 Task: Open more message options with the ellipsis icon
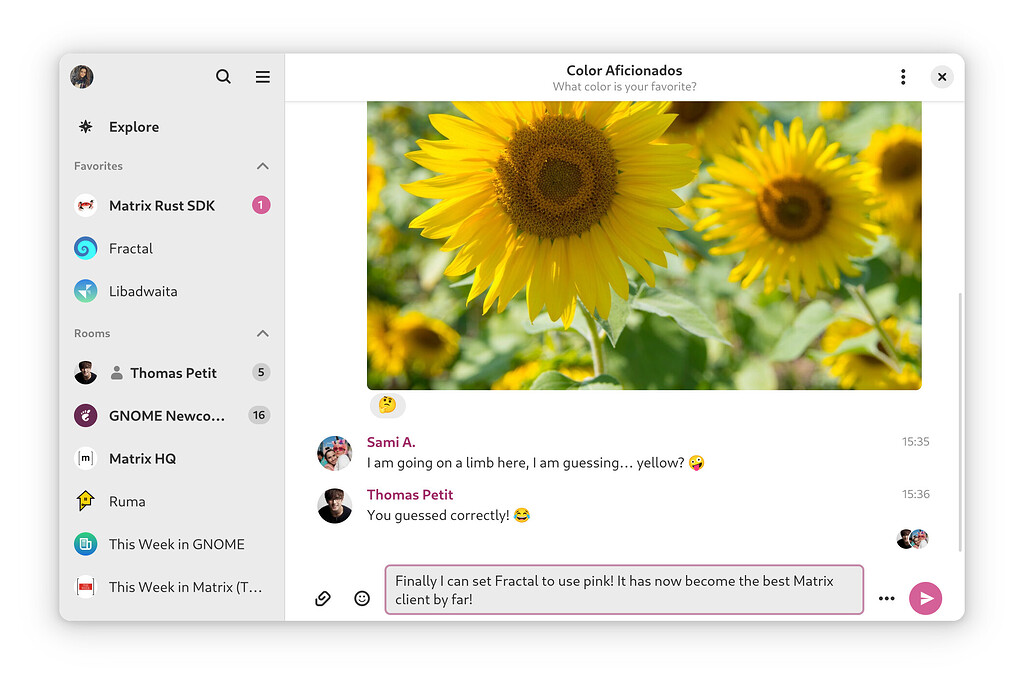tap(886, 598)
